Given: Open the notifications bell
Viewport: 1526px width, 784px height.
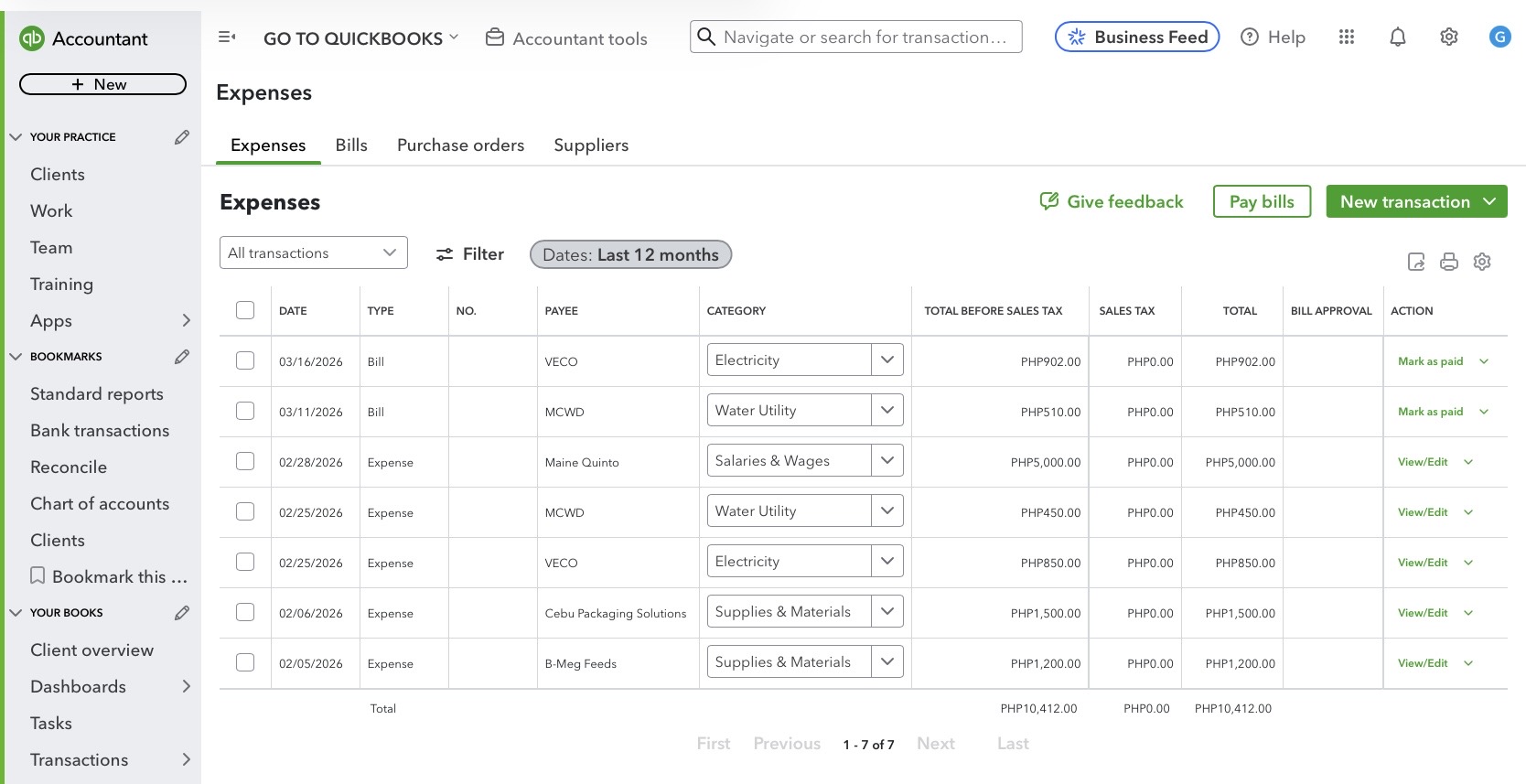Looking at the screenshot, I should pyautogui.click(x=1398, y=38).
